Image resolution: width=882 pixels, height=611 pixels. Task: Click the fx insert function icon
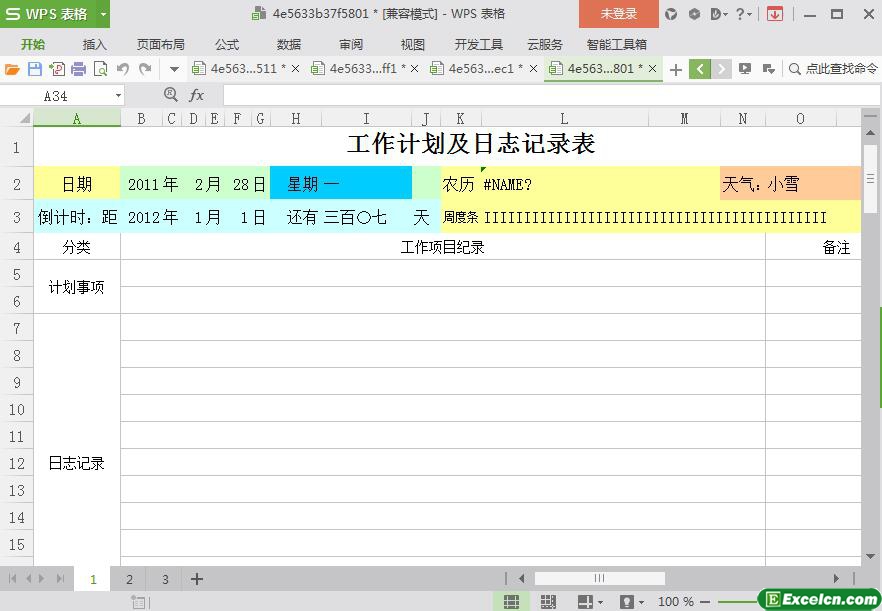(197, 95)
